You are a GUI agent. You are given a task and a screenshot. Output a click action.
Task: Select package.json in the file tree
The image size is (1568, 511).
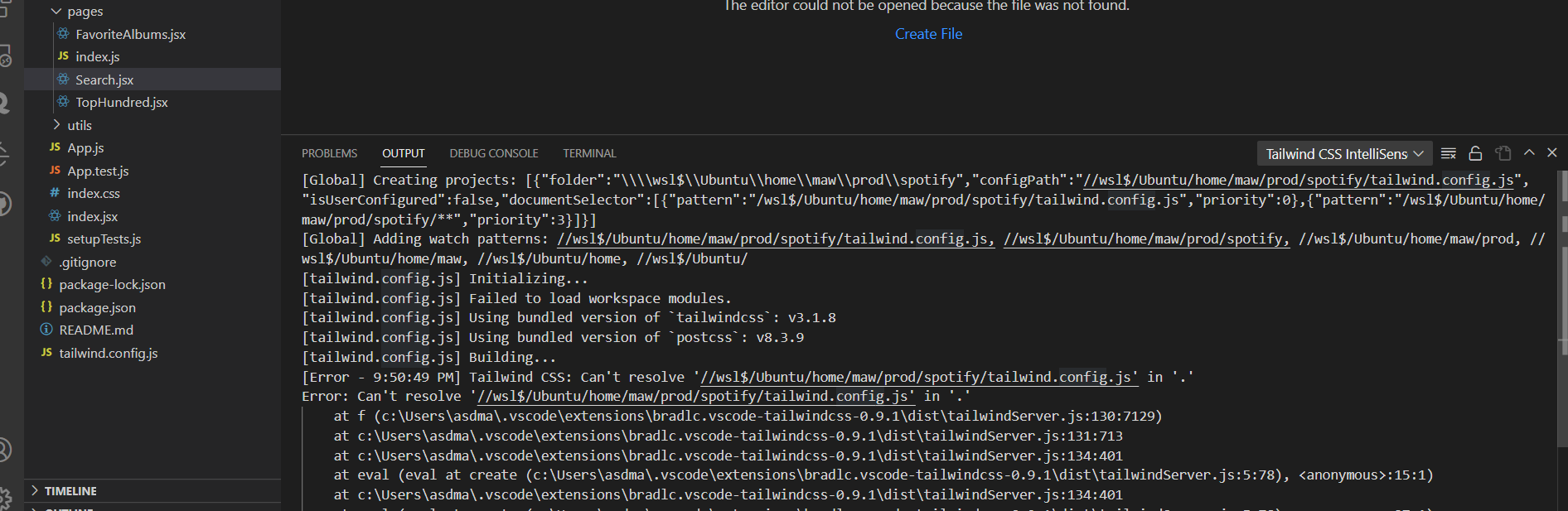coord(97,307)
